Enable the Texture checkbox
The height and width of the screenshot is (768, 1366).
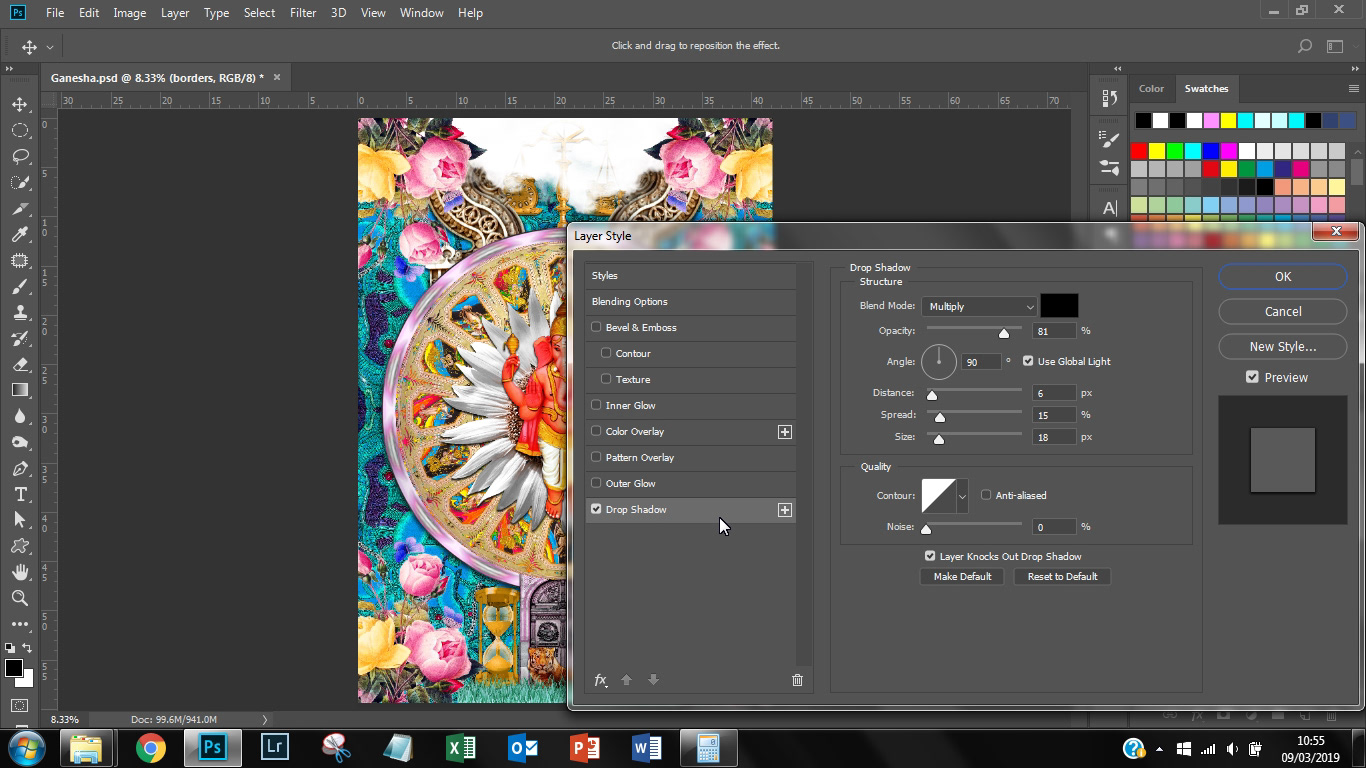[606, 379]
